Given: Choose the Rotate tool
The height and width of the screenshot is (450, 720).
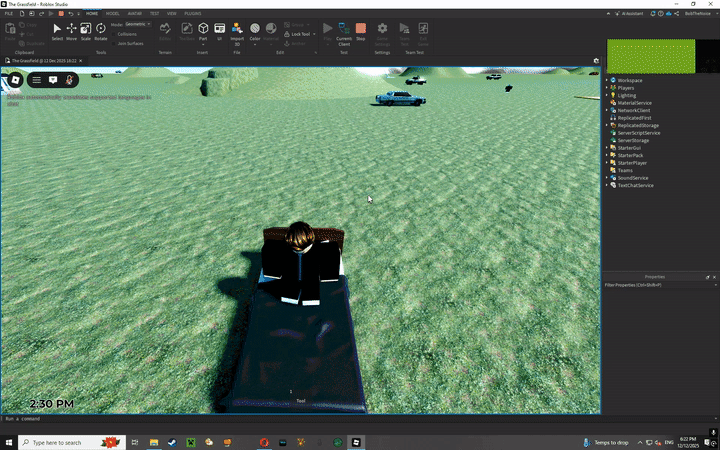Looking at the screenshot, I should tap(101, 31).
